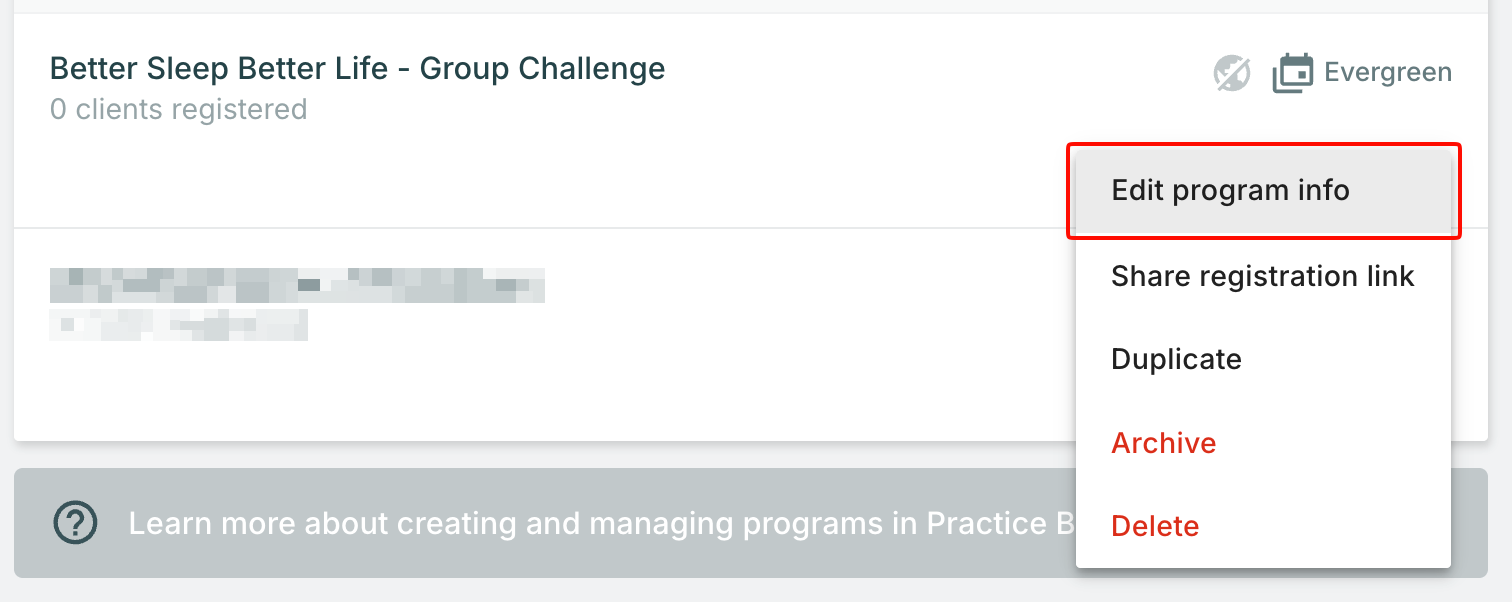Open the Learn more about programs link
Image resolution: width=1512 pixels, height=602 pixels.
600,523
